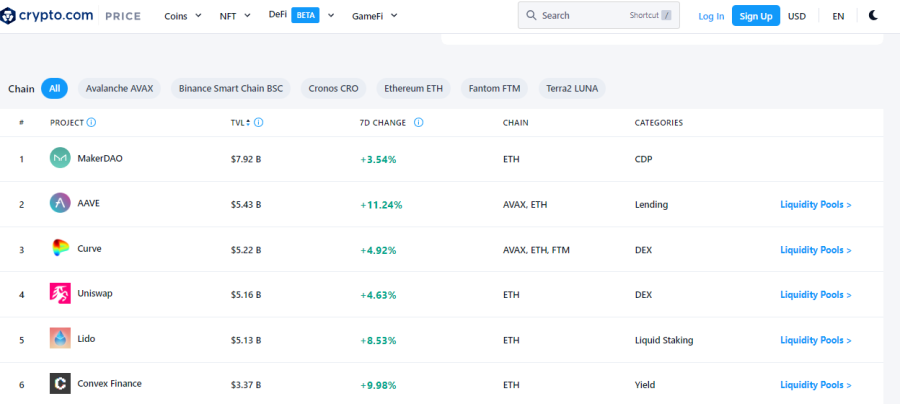Viewport: 900px width, 404px height.
Task: Click the Sign Up button
Action: click(756, 15)
